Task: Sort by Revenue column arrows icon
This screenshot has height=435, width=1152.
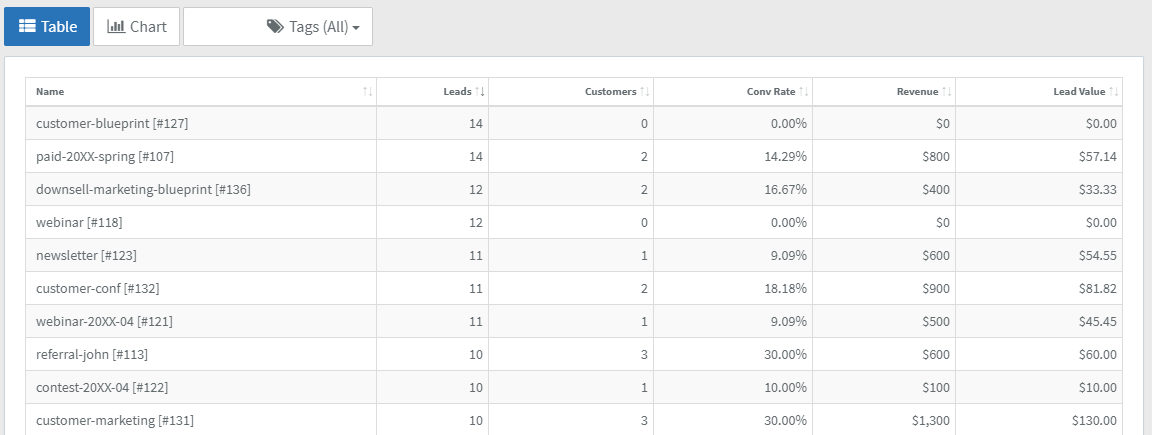Action: pos(947,92)
